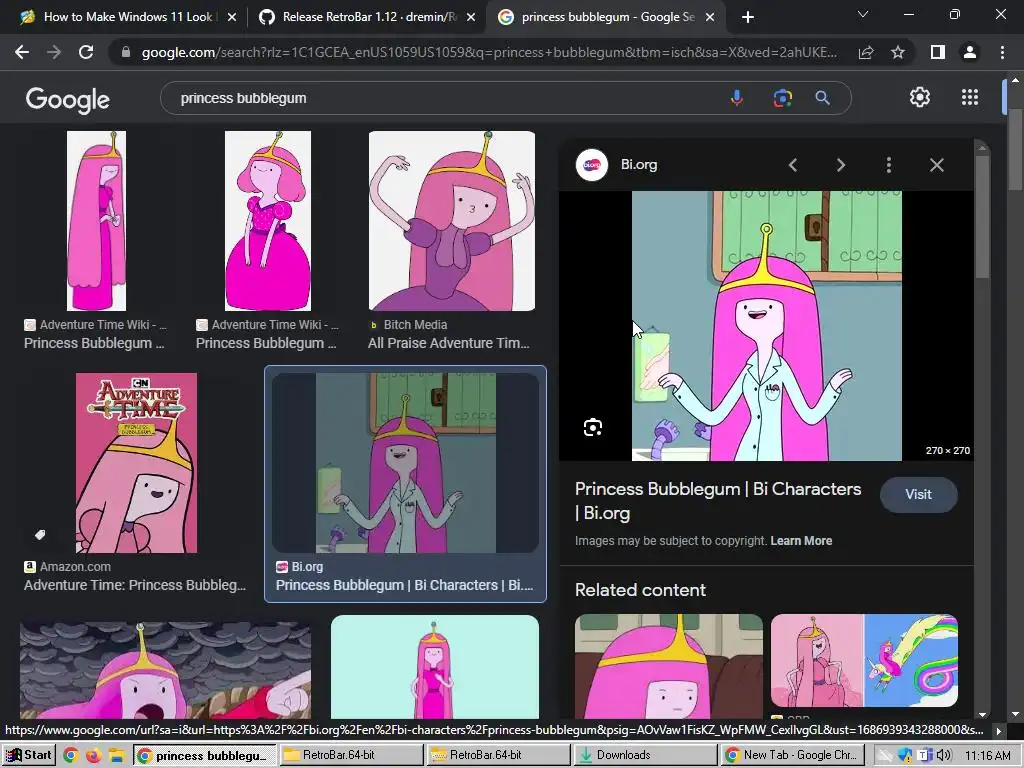Search by image with Google Lens
Viewport: 1024px width, 768px height.
click(782, 98)
